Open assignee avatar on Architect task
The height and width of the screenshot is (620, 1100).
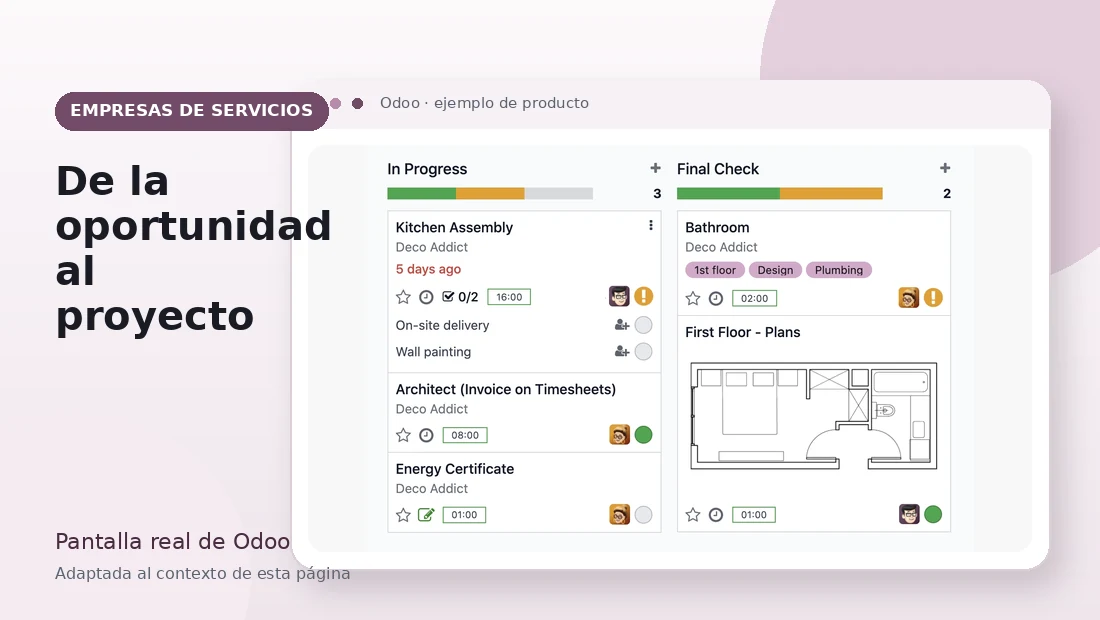619,435
